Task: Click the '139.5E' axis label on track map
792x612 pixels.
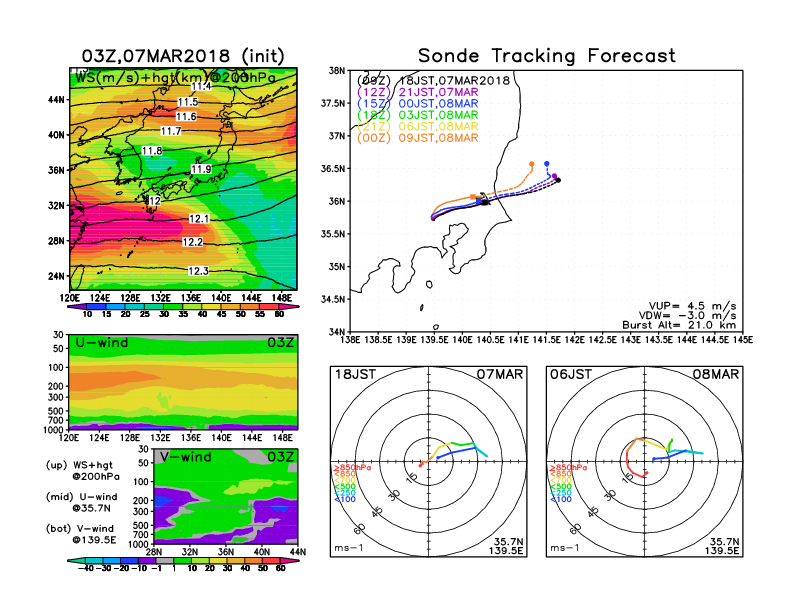Action: tap(434, 340)
